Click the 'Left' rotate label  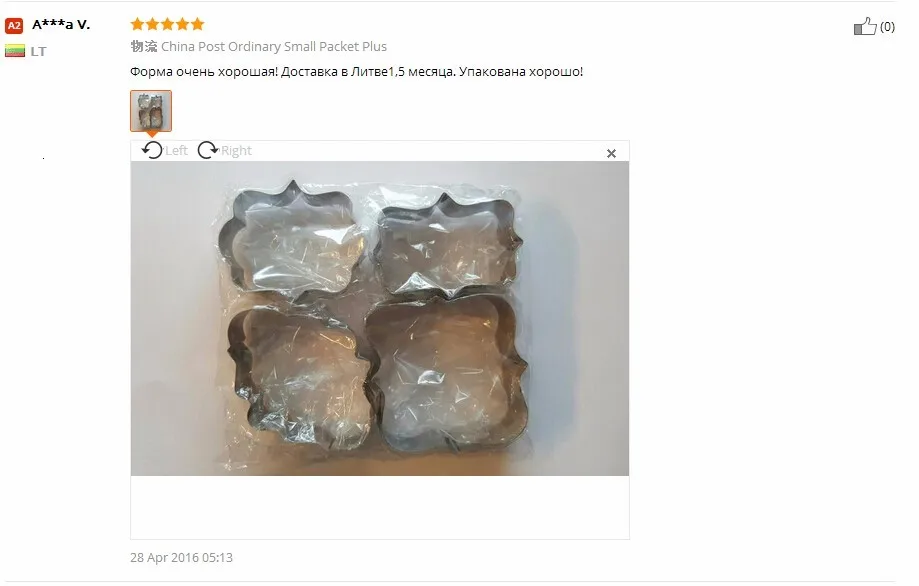click(x=176, y=151)
